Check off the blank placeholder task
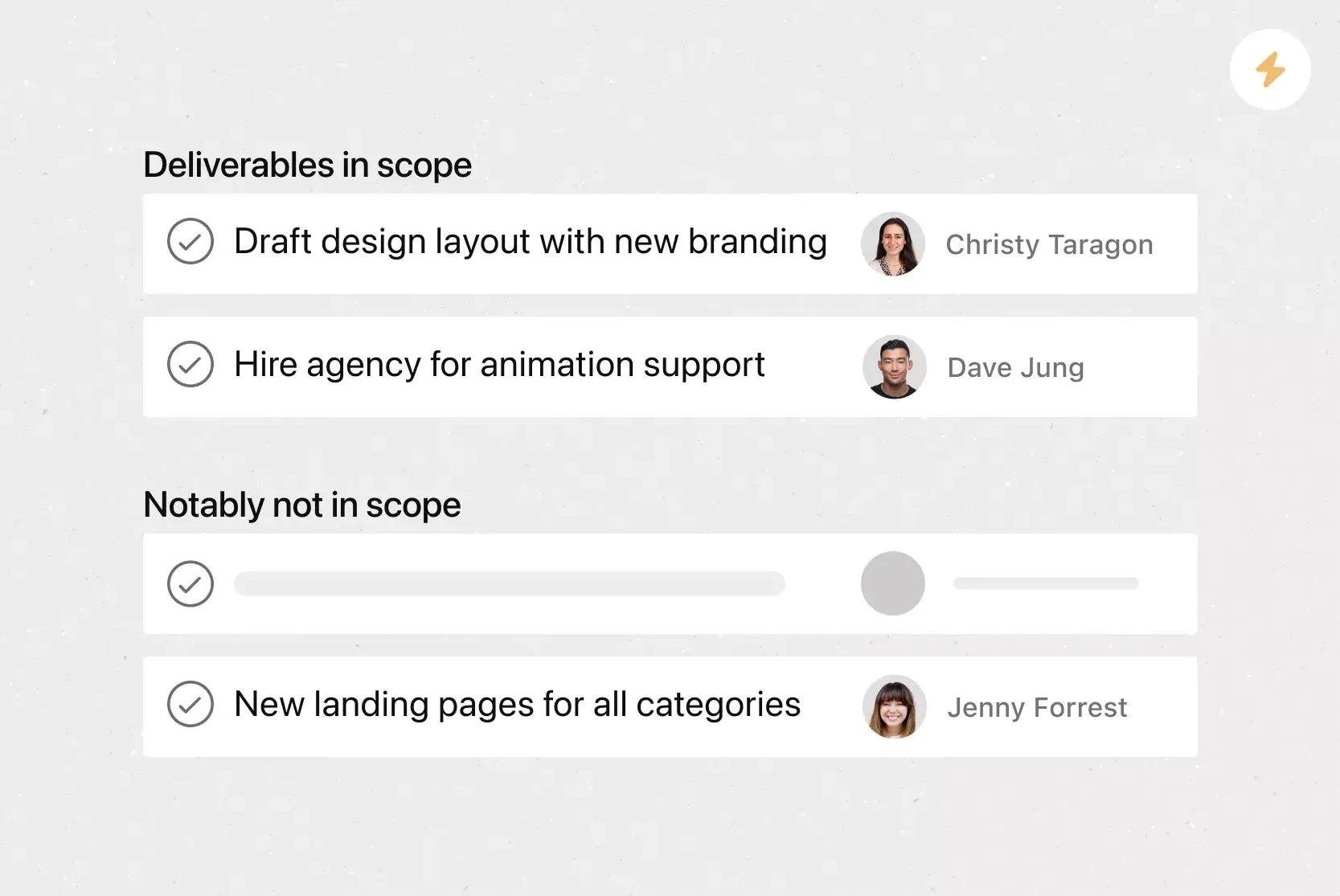The image size is (1340, 896). (x=191, y=583)
